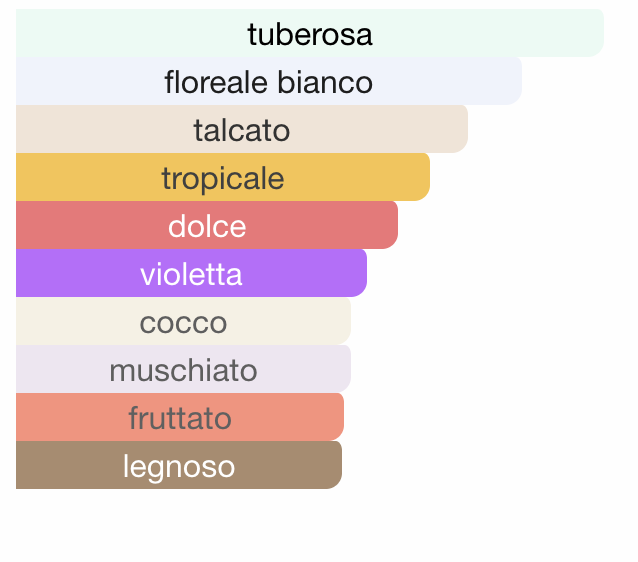Image resolution: width=638 pixels, height=562 pixels.
Task: Click the white 'dolce' text
Action: [x=207, y=226]
